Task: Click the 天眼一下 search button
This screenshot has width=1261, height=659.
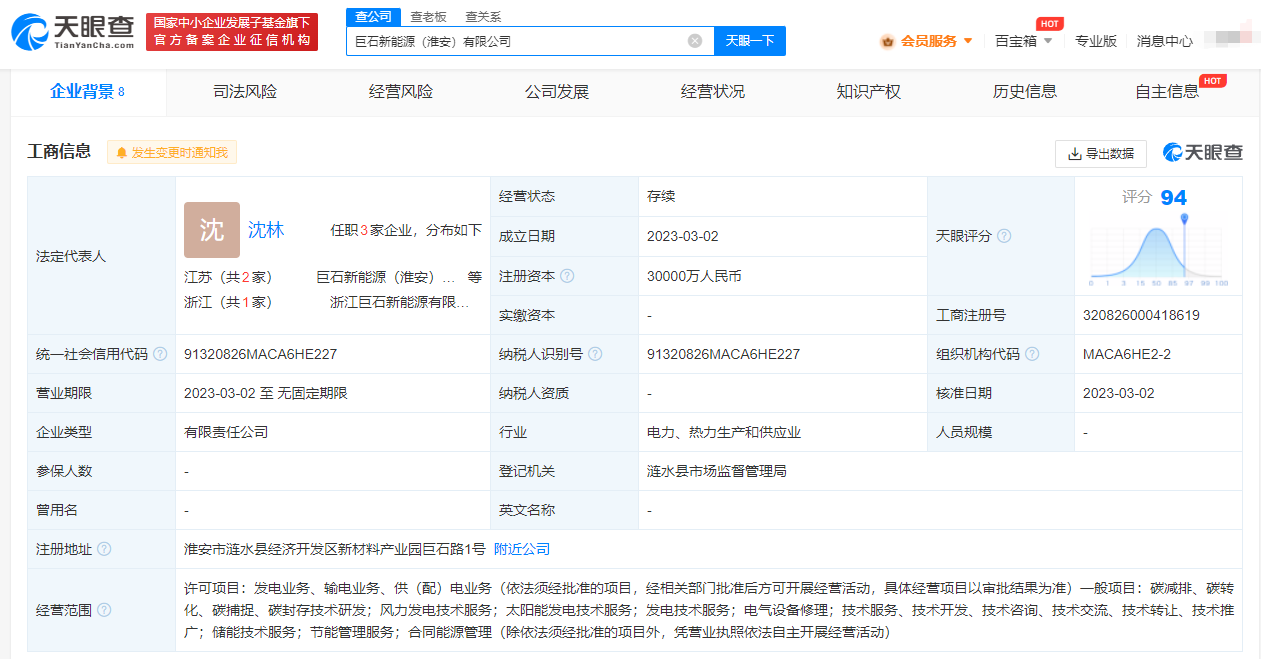Action: [x=750, y=41]
